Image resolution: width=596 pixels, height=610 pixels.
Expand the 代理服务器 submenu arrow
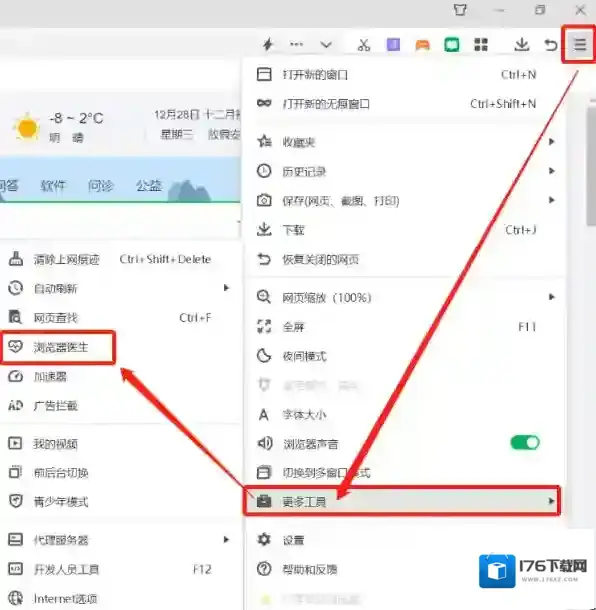(x=226, y=540)
